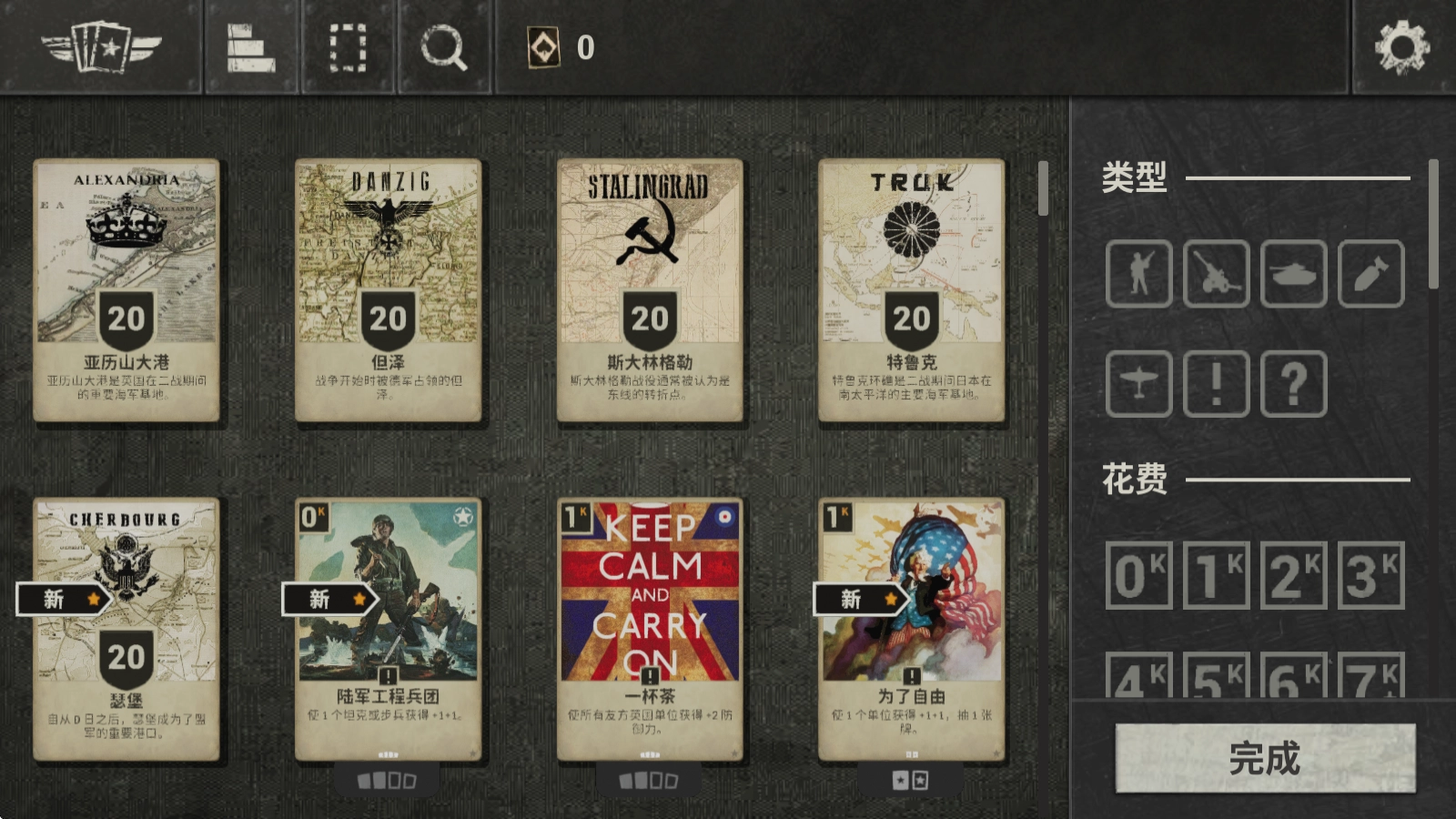Toggle the fighter plane type filter
Image resolution: width=1456 pixels, height=819 pixels.
pyautogui.click(x=1138, y=384)
